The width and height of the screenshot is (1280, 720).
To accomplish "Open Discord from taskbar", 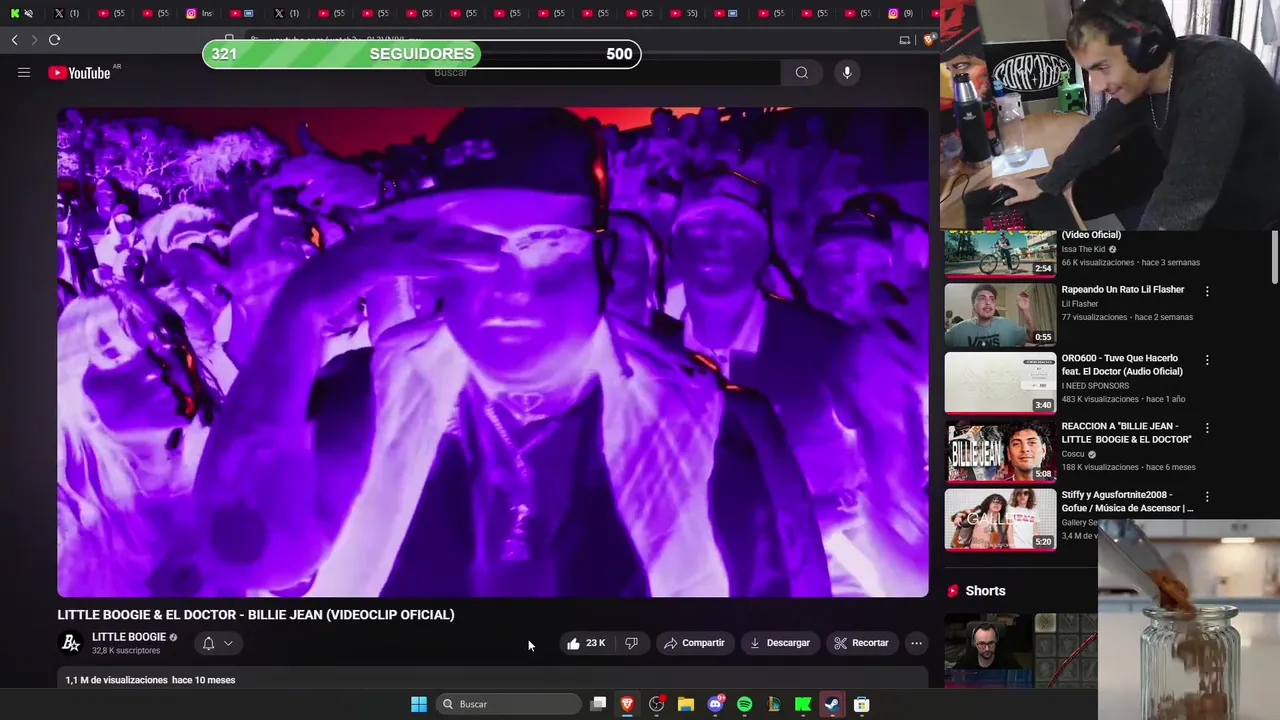I will click(x=715, y=704).
